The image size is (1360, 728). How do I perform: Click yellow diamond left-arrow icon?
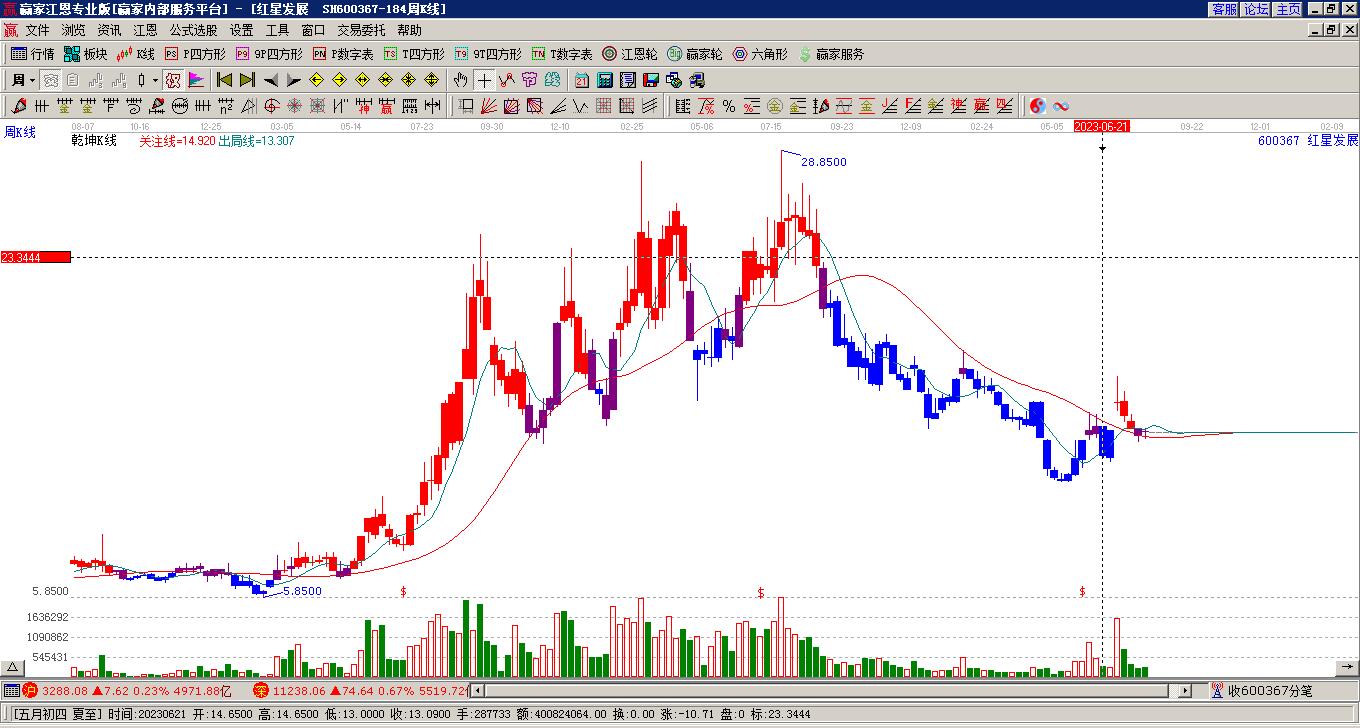pos(316,80)
